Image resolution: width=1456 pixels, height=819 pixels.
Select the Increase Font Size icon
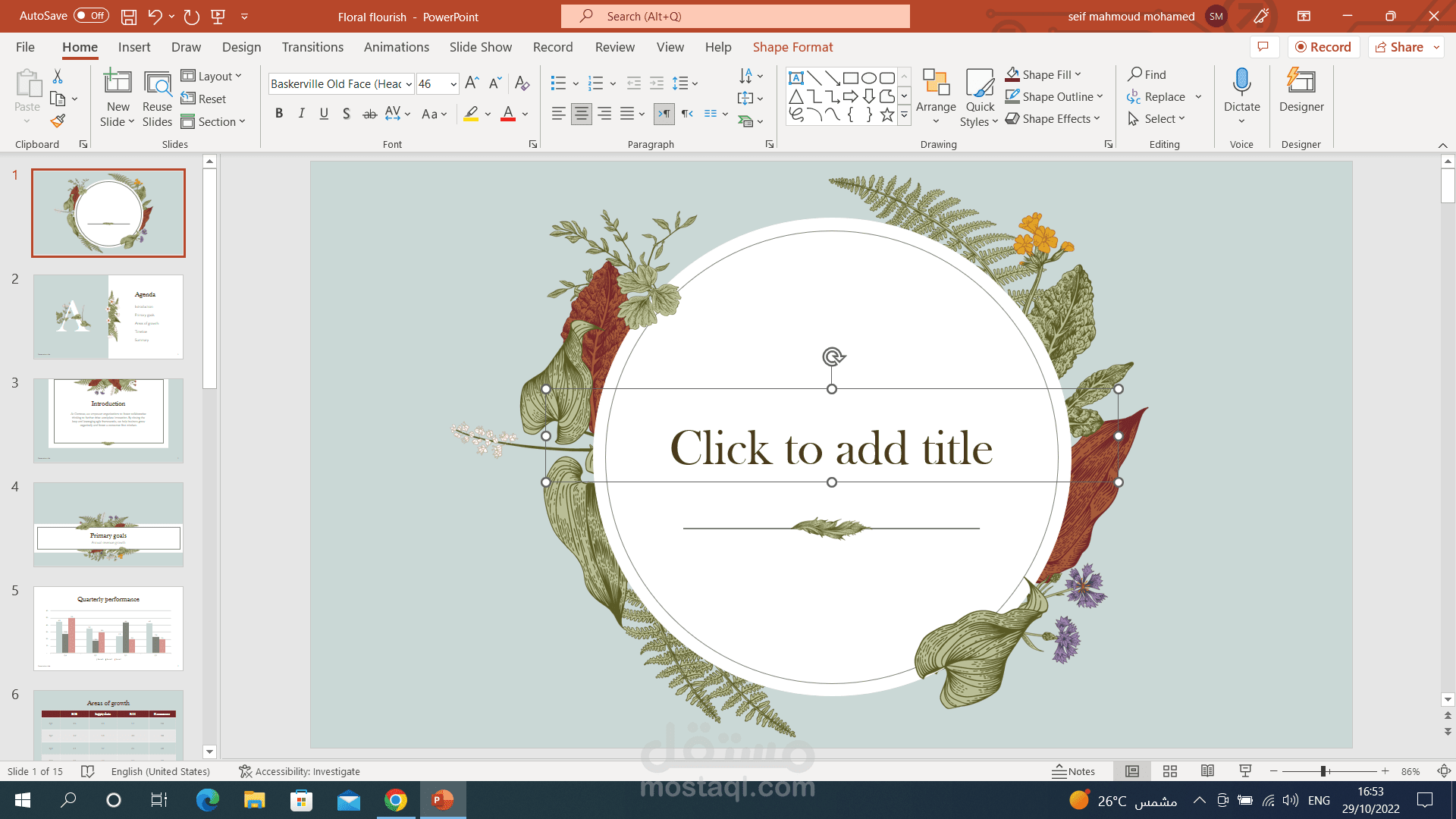(471, 83)
